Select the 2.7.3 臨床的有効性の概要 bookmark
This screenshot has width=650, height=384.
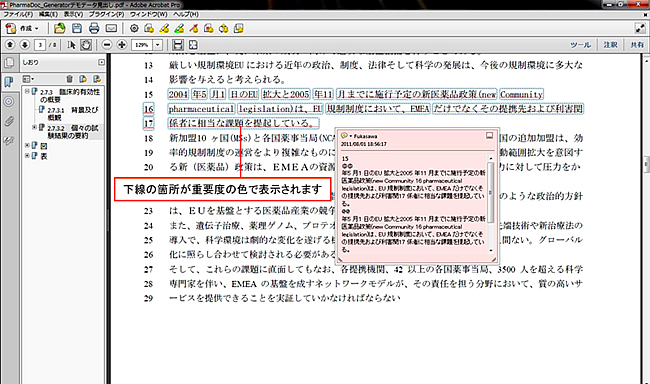[70, 95]
